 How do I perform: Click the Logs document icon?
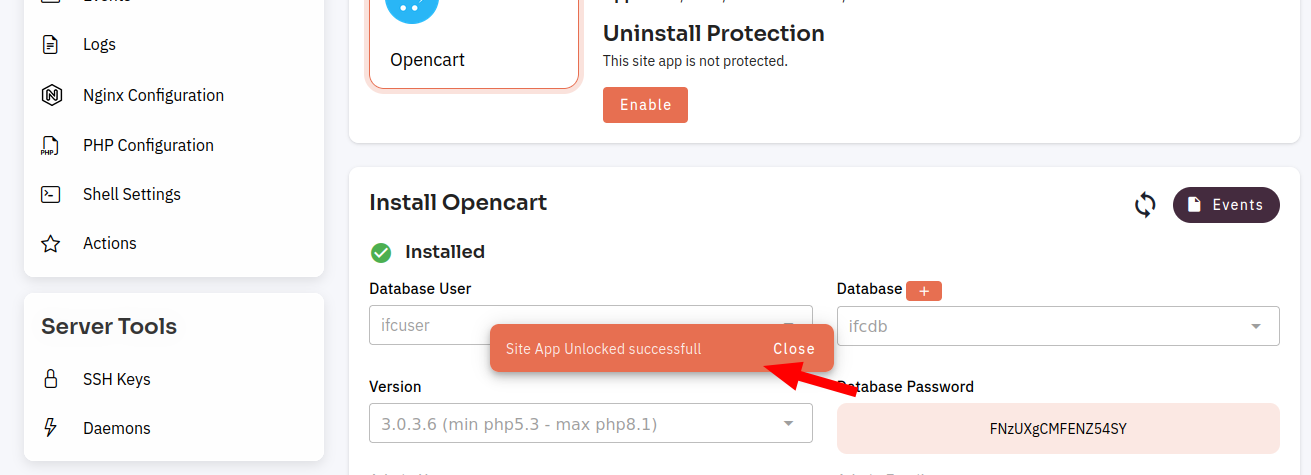tap(51, 45)
